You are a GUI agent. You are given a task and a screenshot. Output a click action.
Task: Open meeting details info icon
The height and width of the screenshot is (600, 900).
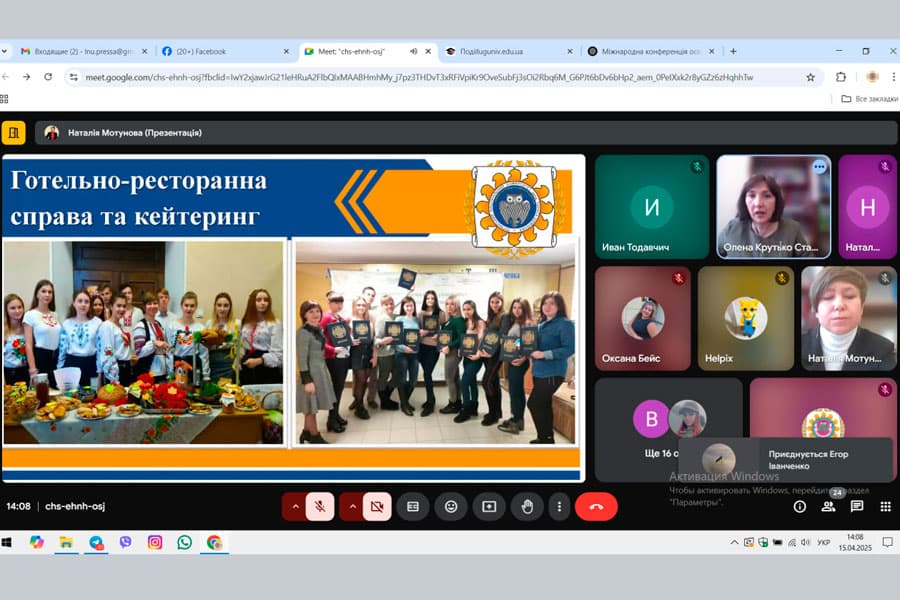pyautogui.click(x=799, y=507)
